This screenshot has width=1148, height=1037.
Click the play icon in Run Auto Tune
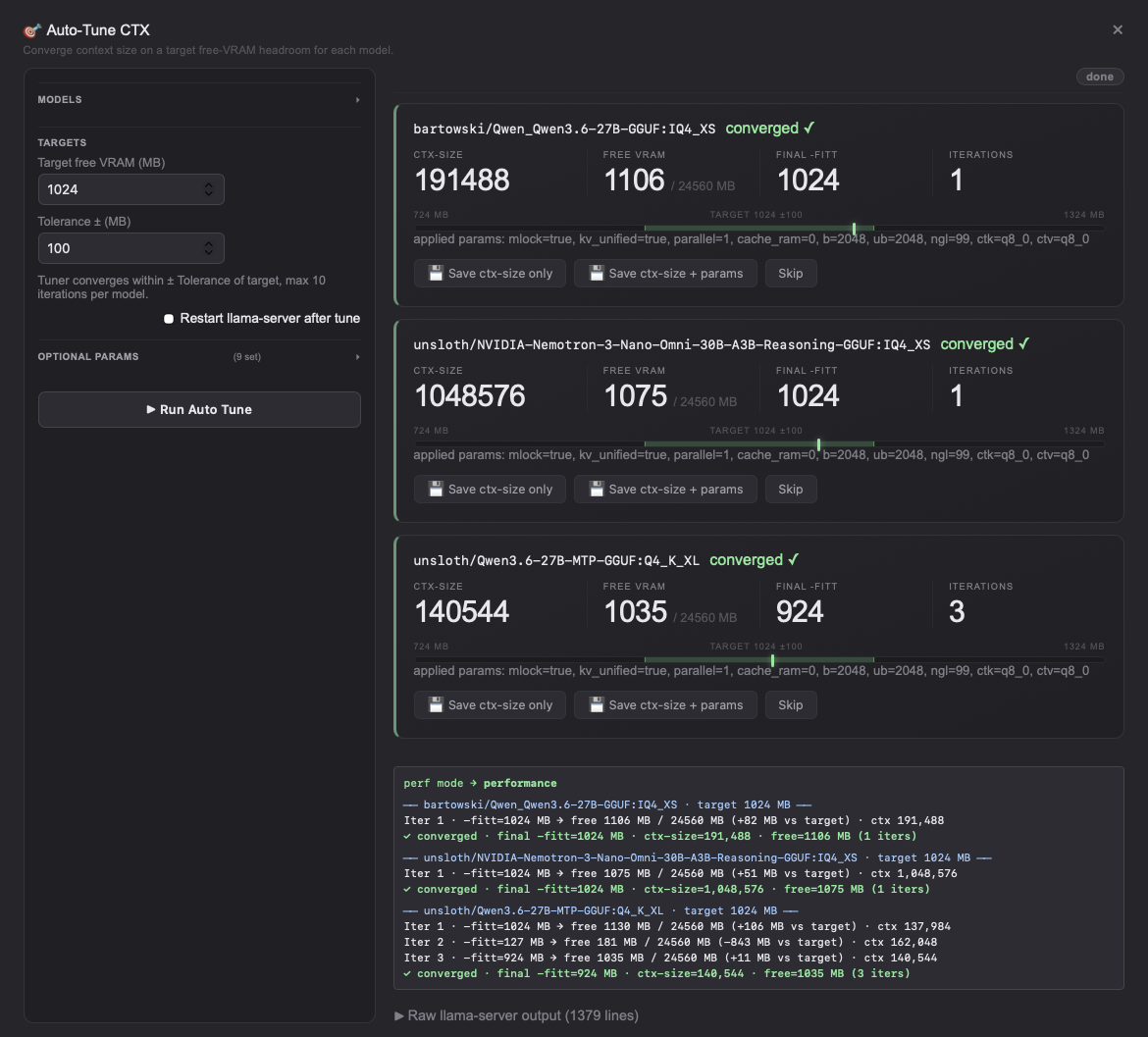pos(151,409)
